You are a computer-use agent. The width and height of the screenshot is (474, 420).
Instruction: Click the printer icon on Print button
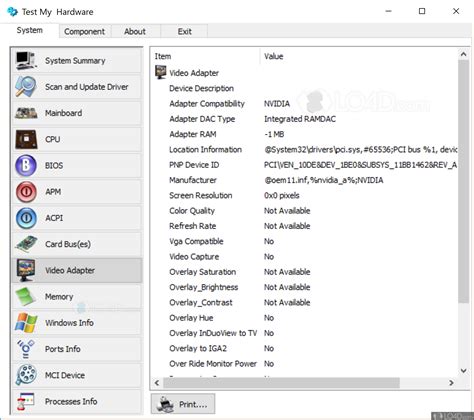165,404
